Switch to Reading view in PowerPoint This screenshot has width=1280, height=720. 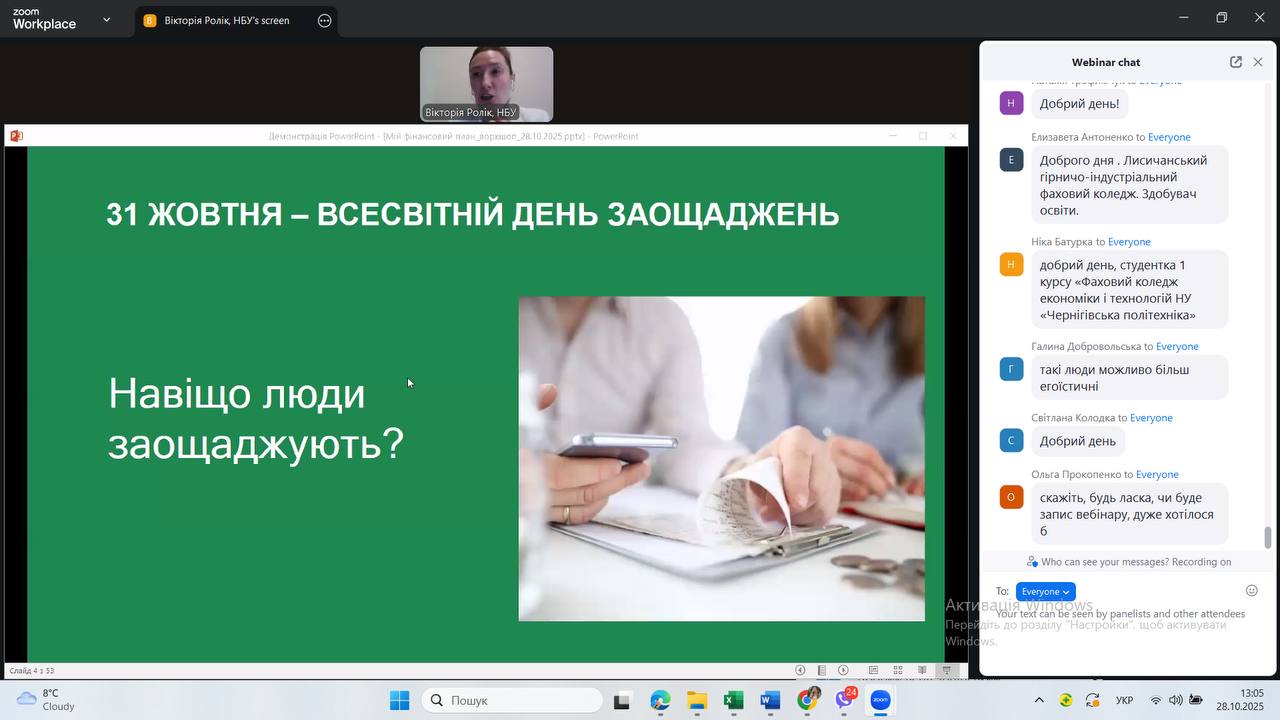coord(922,670)
